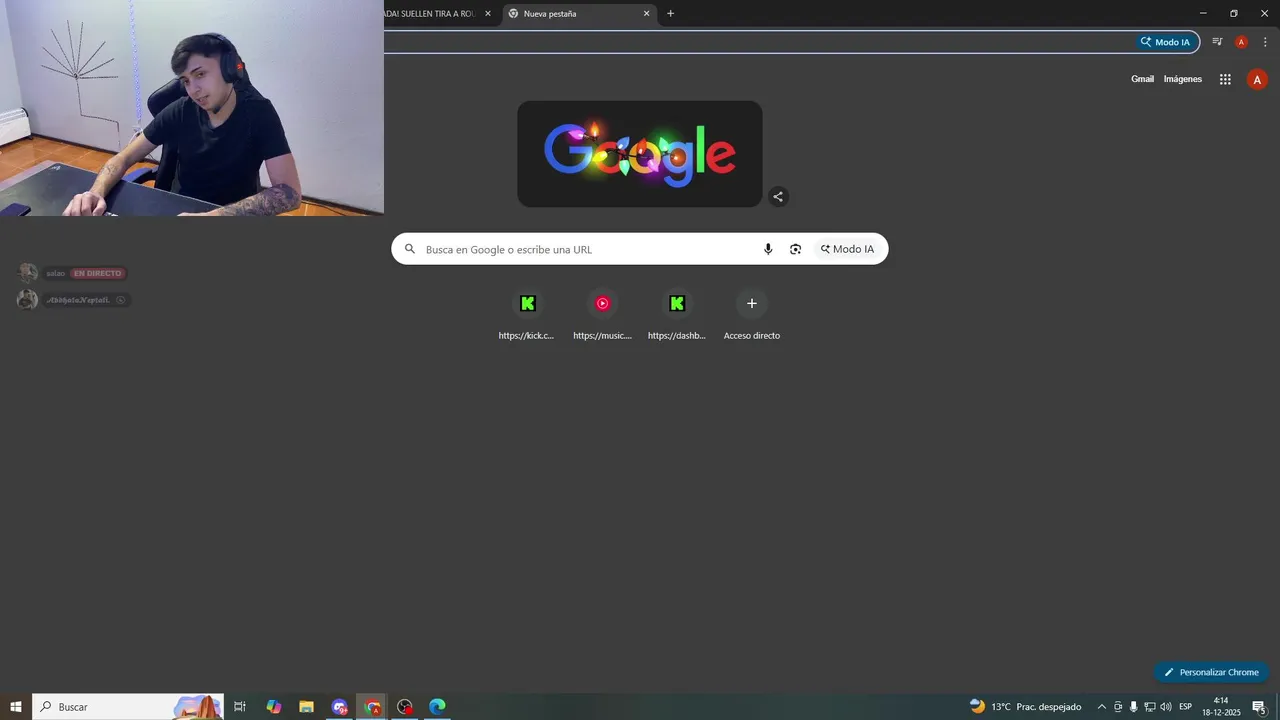The width and height of the screenshot is (1280, 720).
Task: Click the Google holiday lights doodle
Action: (640, 154)
